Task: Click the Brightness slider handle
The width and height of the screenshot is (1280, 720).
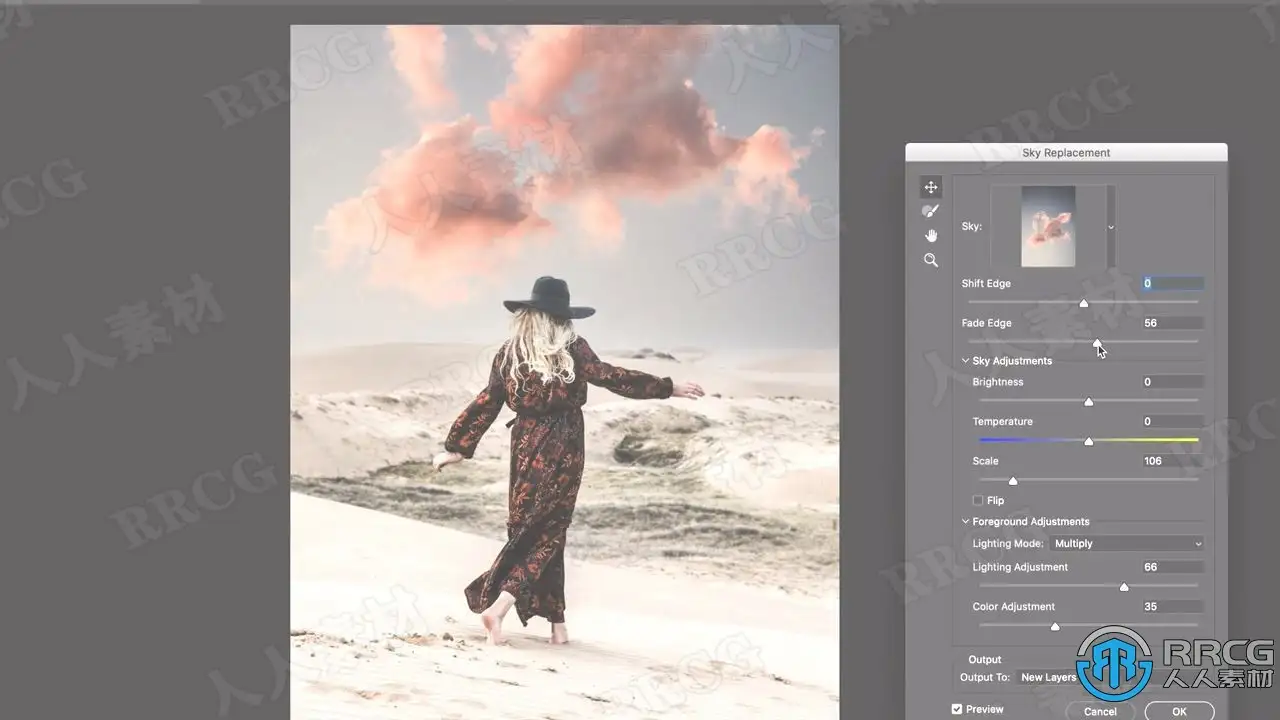Action: [x=1088, y=402]
